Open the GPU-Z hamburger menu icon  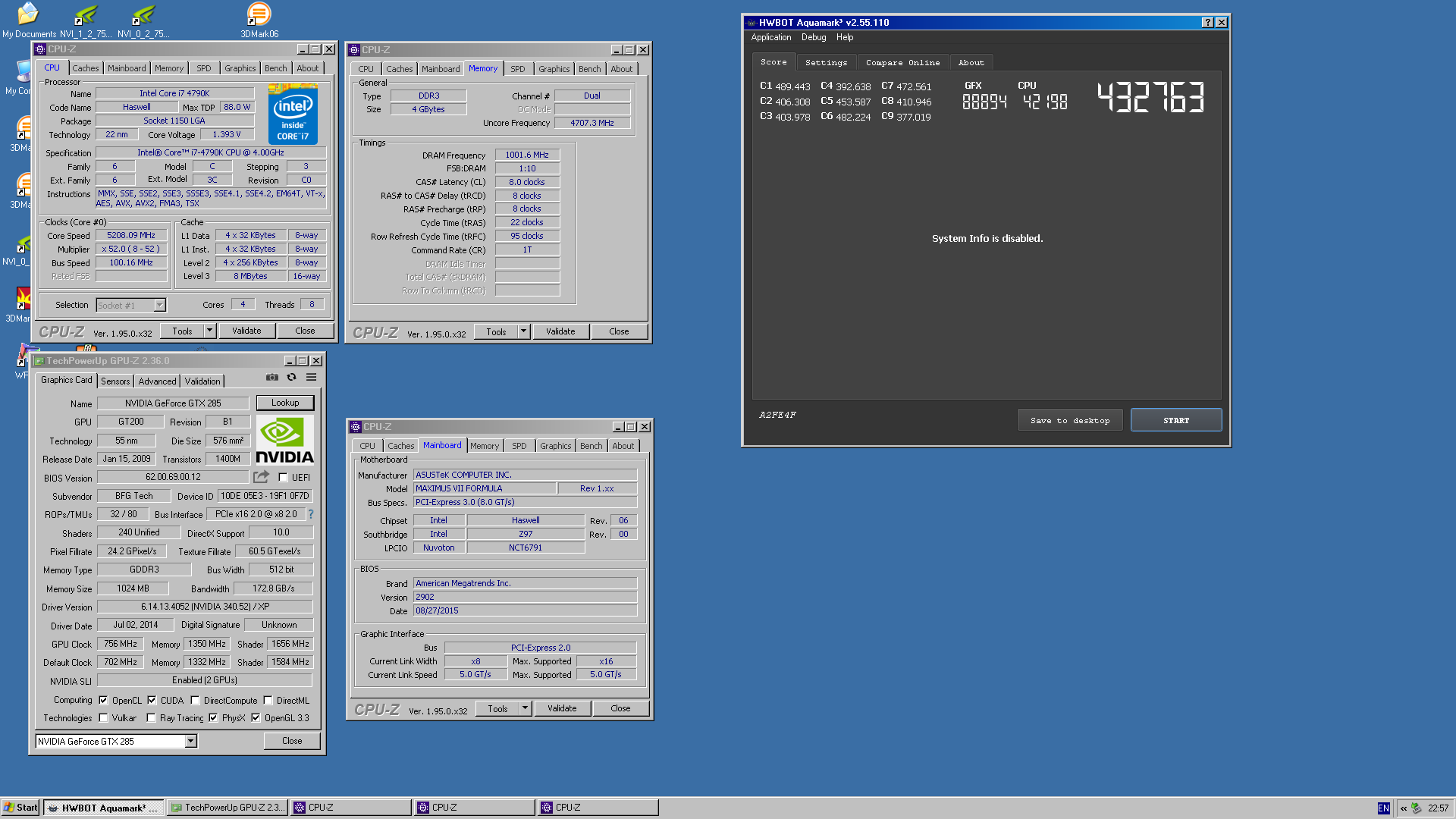(x=311, y=378)
